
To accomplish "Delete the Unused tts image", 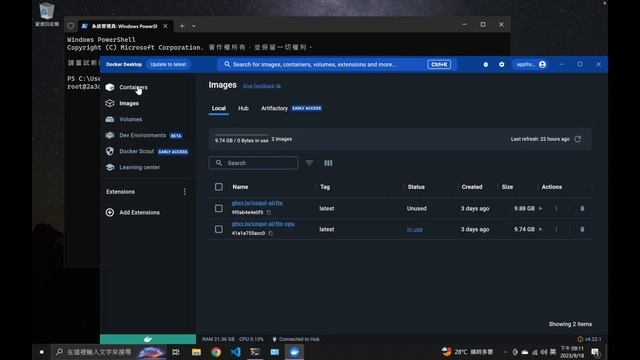I will (582, 209).
